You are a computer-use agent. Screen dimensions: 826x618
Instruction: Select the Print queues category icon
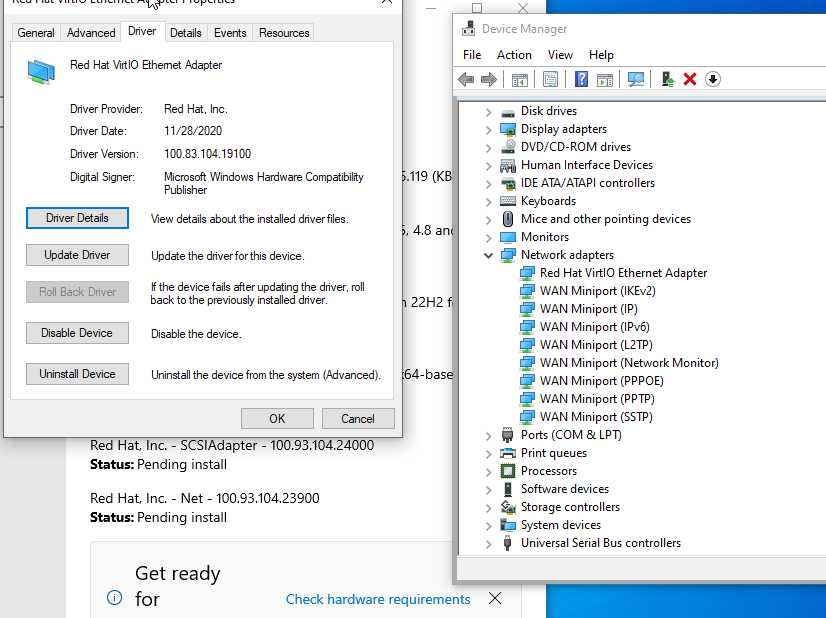click(508, 453)
